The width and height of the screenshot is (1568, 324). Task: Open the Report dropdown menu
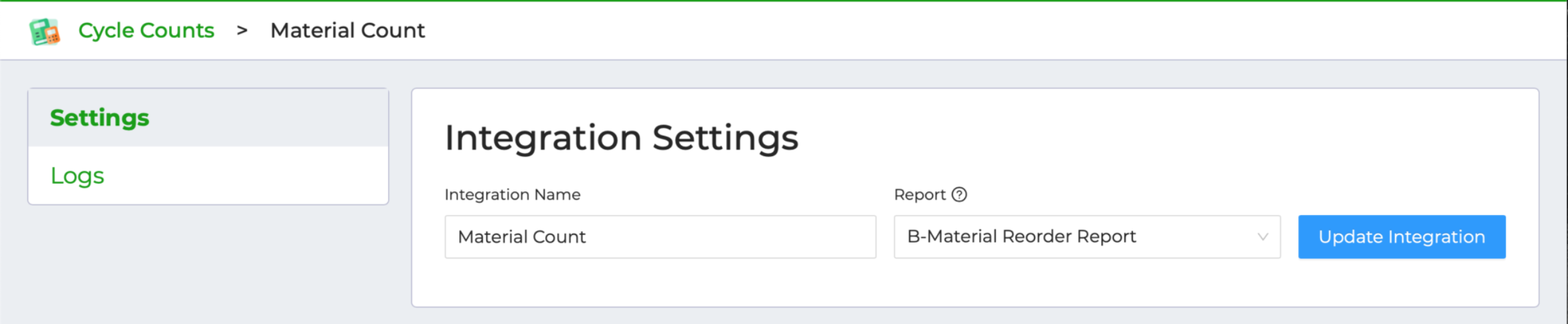(1087, 237)
